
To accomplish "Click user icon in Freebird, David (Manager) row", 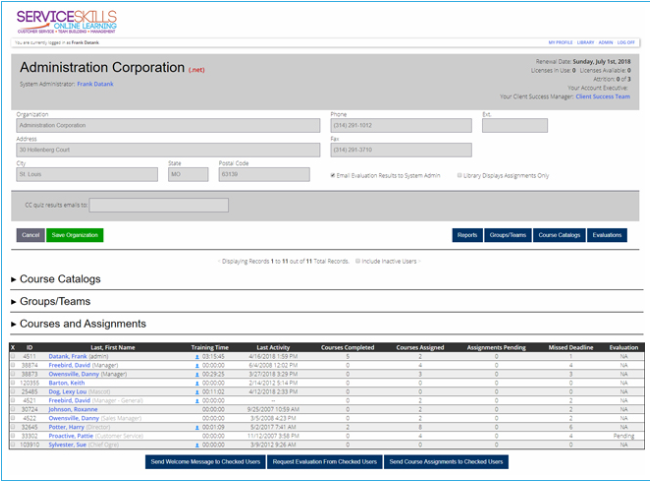I will pos(197,366).
